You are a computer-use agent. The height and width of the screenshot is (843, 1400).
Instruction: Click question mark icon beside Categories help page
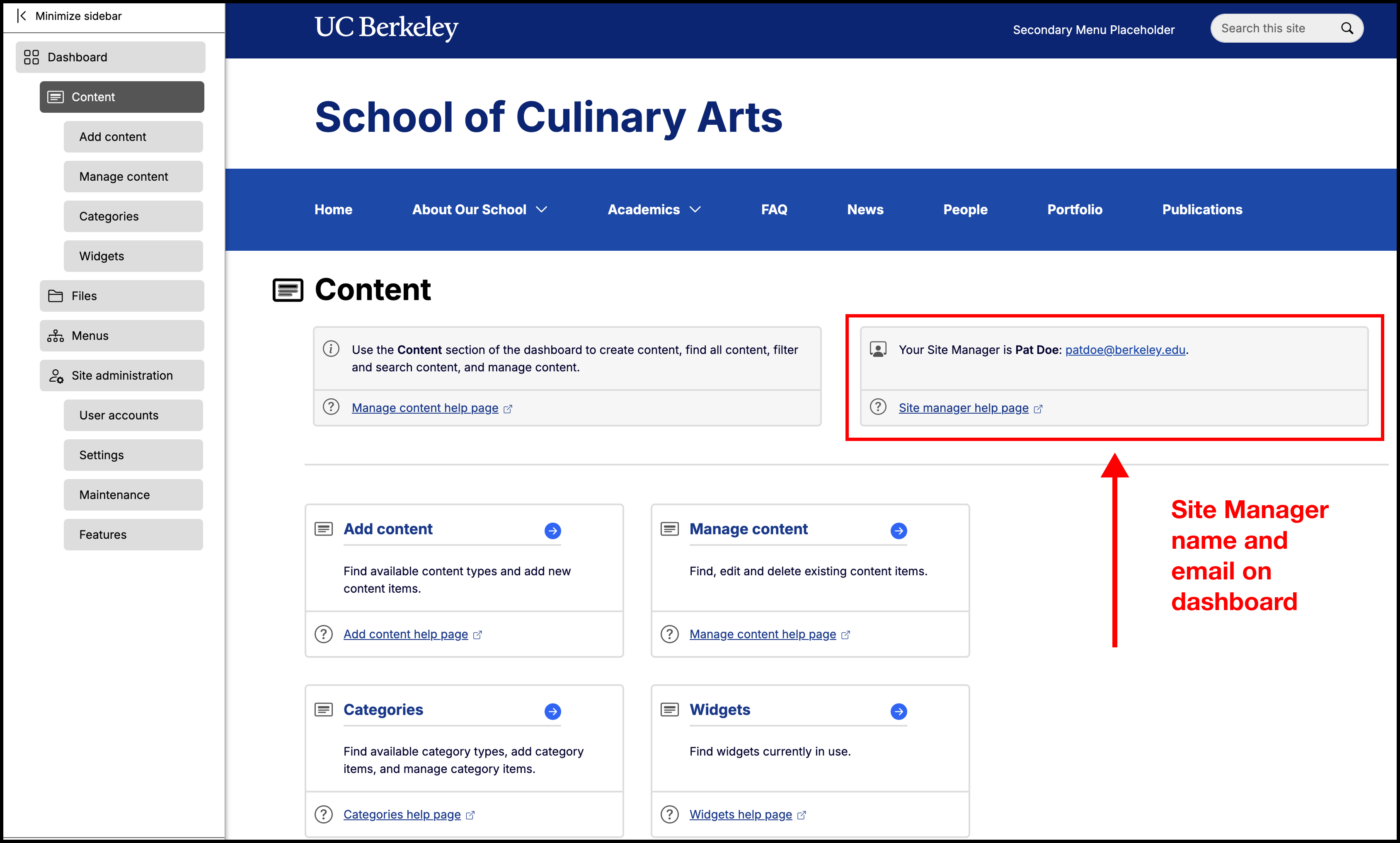pos(323,814)
